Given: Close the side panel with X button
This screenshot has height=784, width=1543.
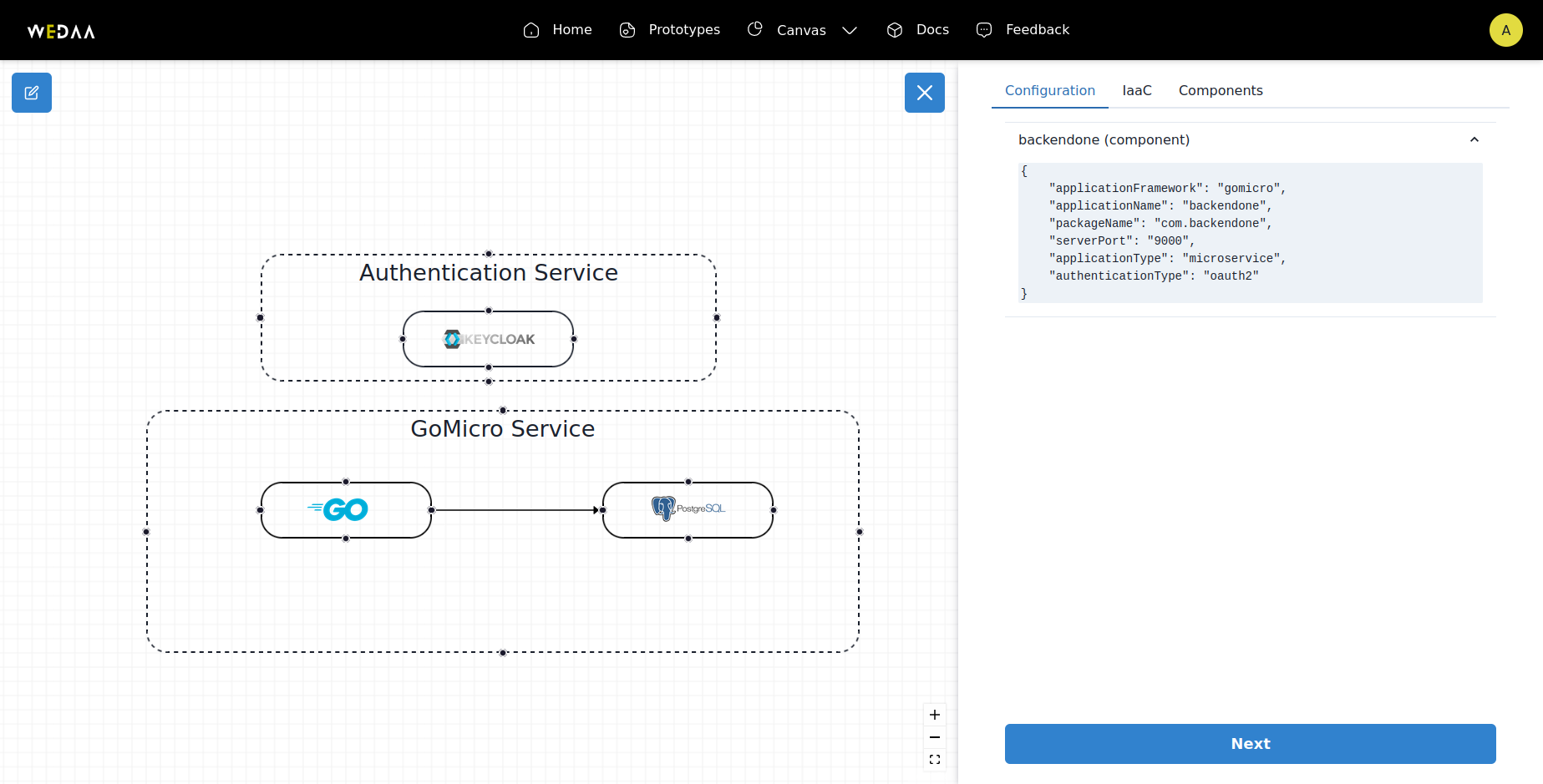Looking at the screenshot, I should tap(925, 93).
